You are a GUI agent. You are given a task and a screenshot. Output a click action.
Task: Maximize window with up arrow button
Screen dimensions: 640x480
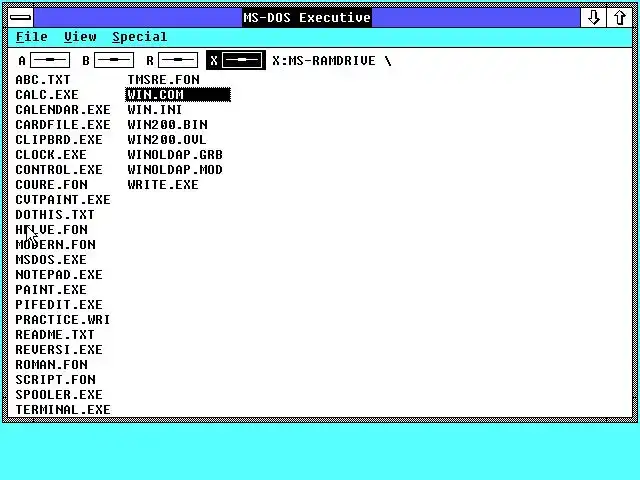620,18
